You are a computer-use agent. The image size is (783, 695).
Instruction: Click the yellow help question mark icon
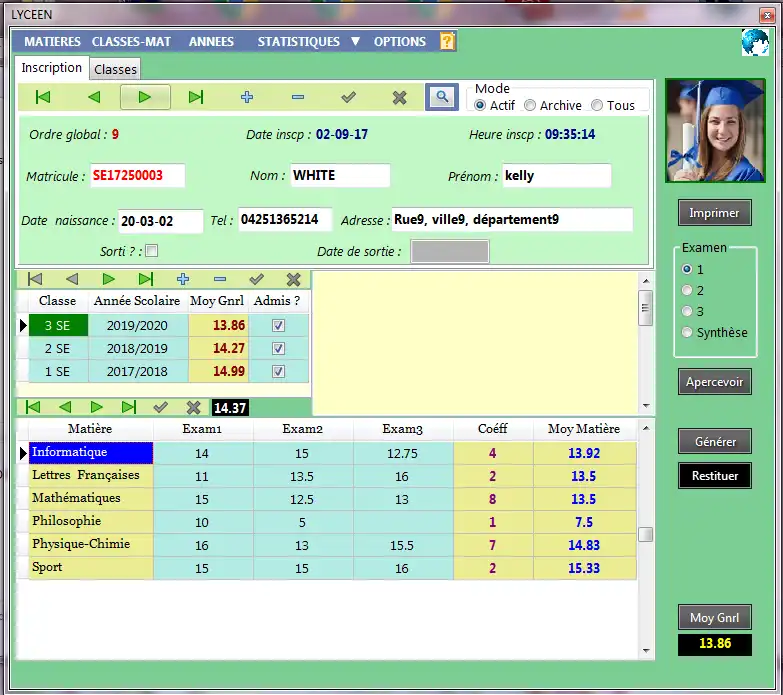447,41
